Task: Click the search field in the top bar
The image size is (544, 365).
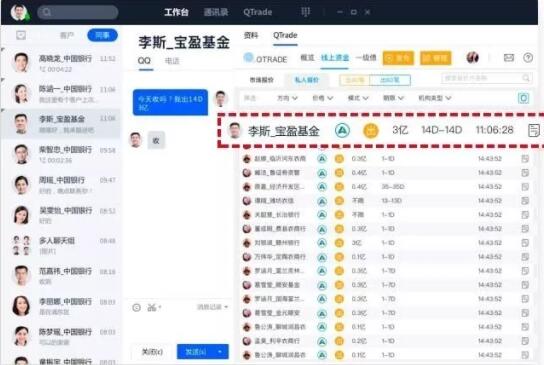Action: [78, 12]
